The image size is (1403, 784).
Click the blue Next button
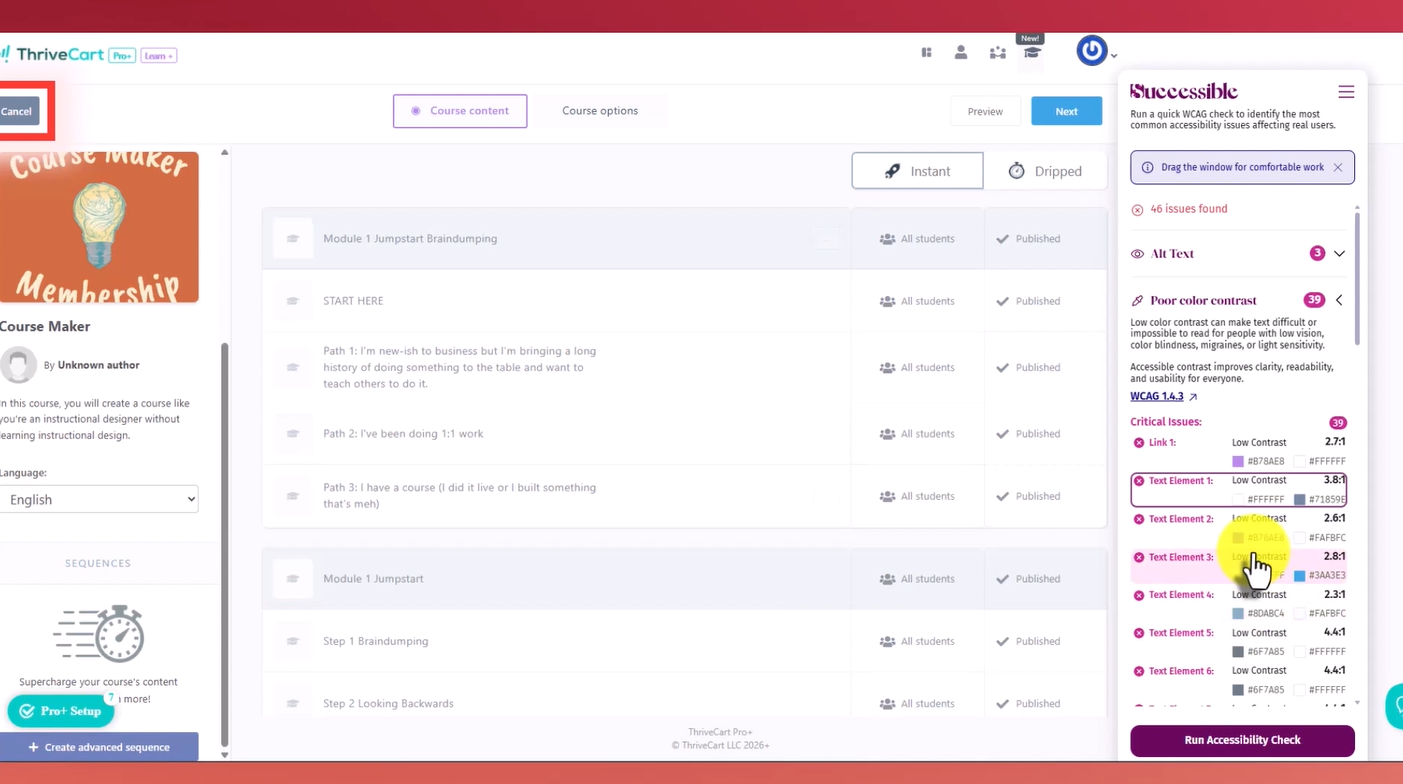click(1066, 111)
